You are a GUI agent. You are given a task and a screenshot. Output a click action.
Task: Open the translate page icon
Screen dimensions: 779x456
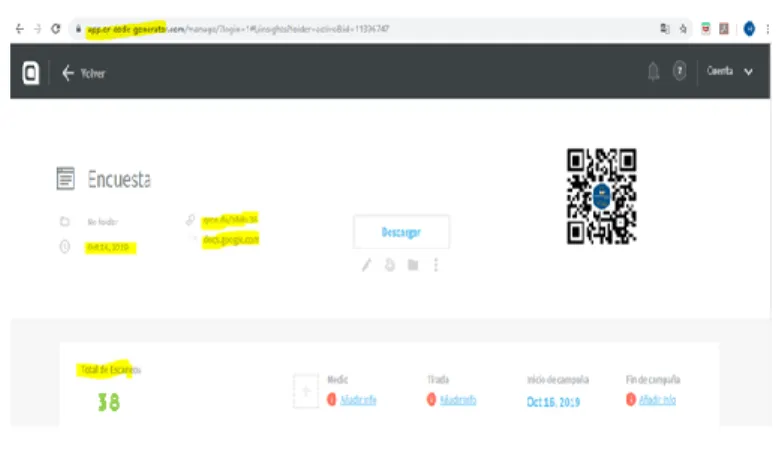click(665, 29)
